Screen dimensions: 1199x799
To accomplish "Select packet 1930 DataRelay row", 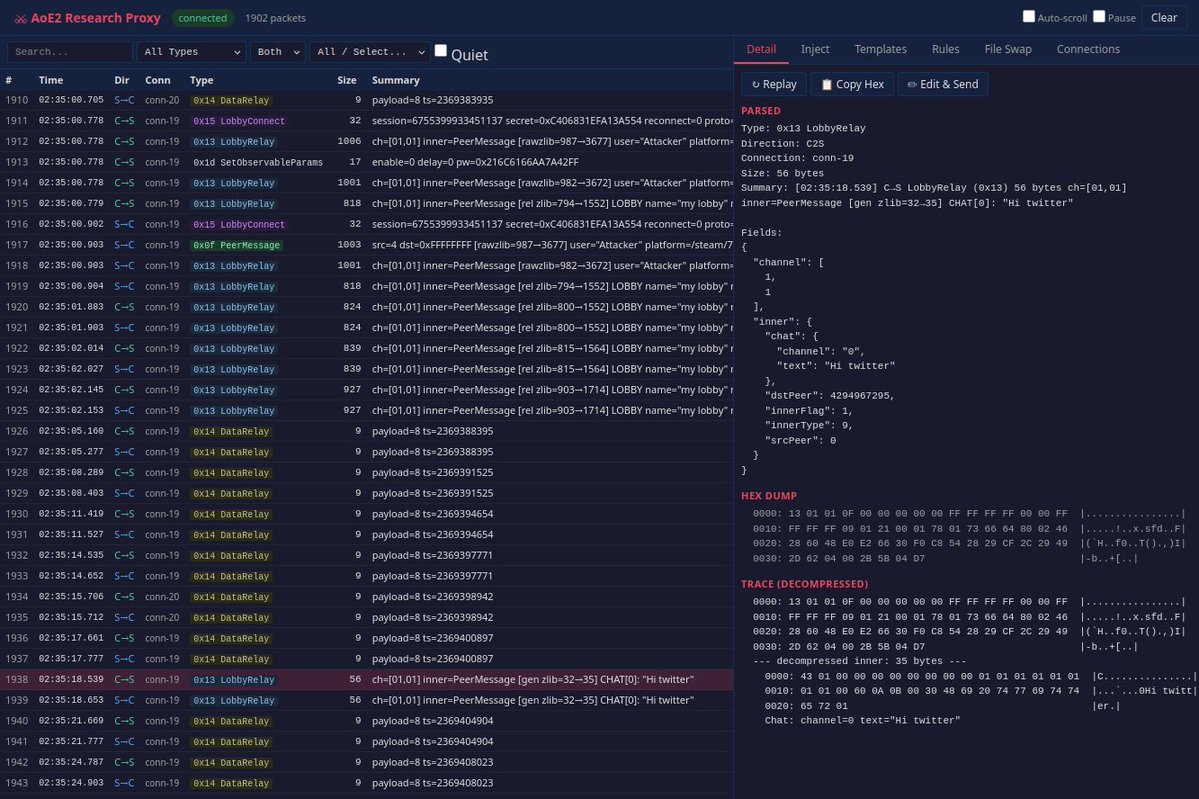I will pyautogui.click(x=367, y=514).
